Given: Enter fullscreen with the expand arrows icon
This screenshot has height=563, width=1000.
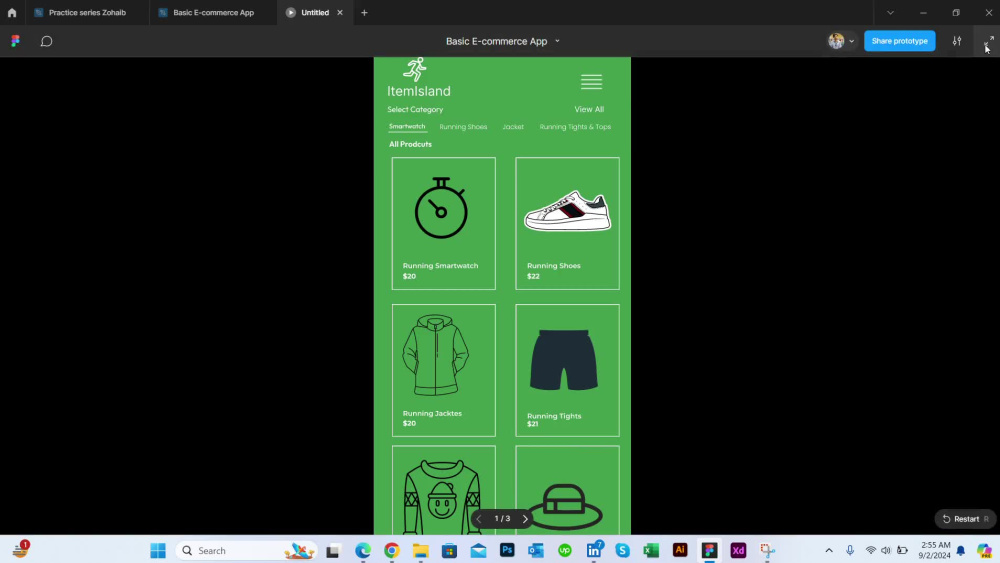Looking at the screenshot, I should click(989, 41).
